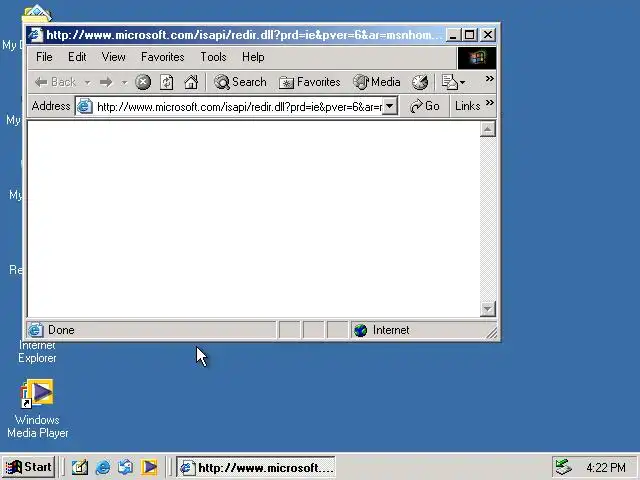Refresh the current page
Screen dimensions: 640x480
167,82
